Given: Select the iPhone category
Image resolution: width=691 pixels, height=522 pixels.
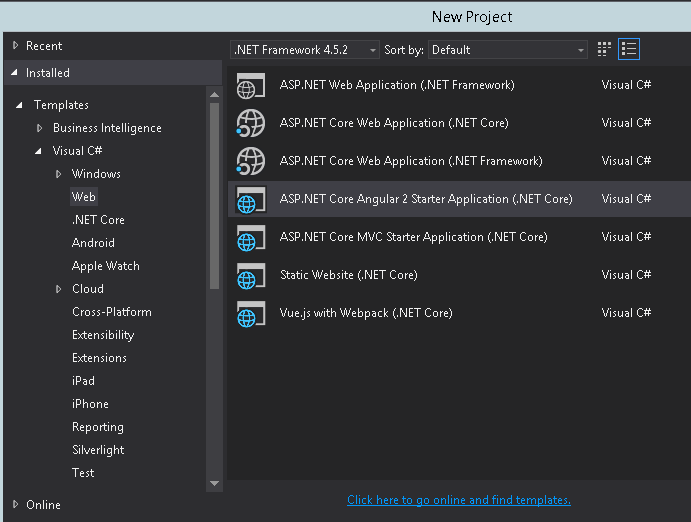Looking at the screenshot, I should pos(90,404).
